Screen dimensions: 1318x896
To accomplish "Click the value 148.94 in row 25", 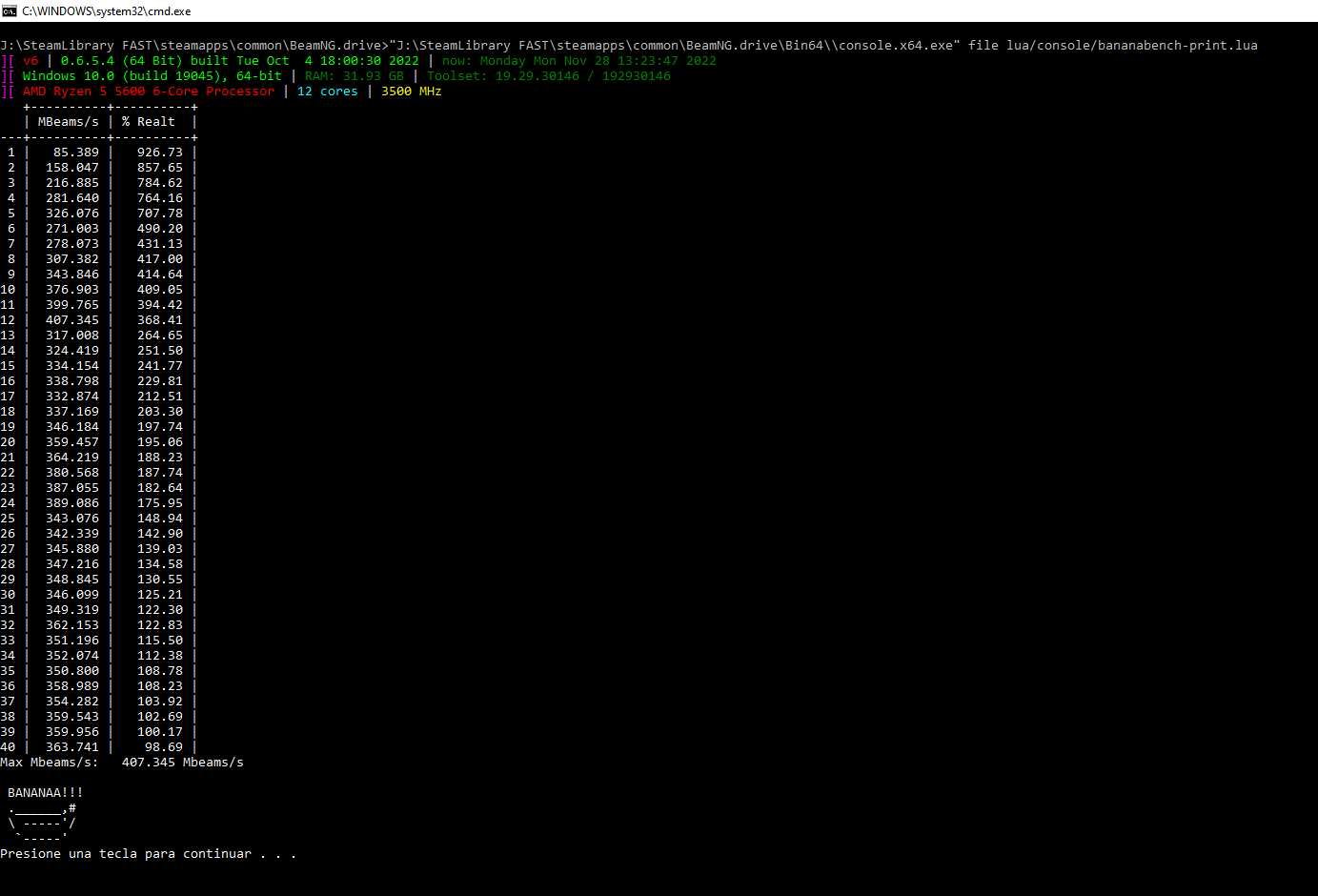I will pos(160,519).
